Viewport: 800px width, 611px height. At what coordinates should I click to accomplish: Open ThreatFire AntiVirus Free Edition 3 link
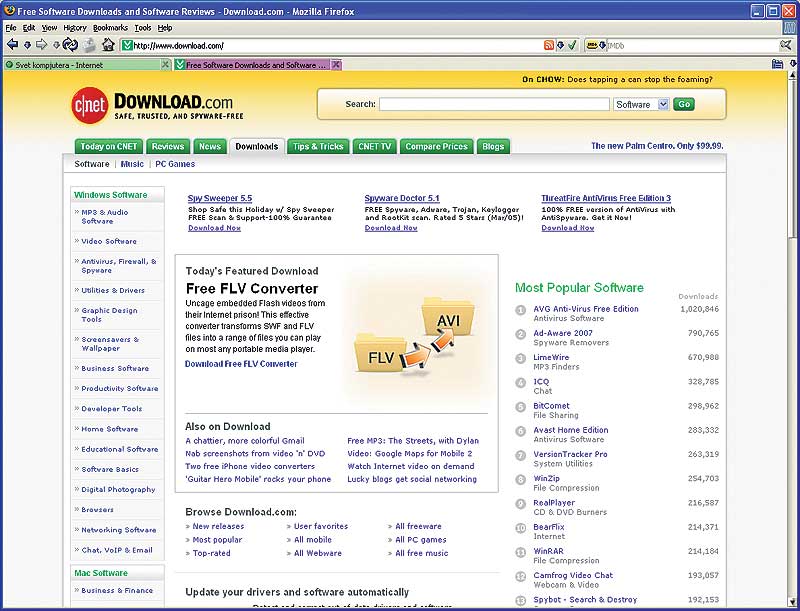click(606, 198)
